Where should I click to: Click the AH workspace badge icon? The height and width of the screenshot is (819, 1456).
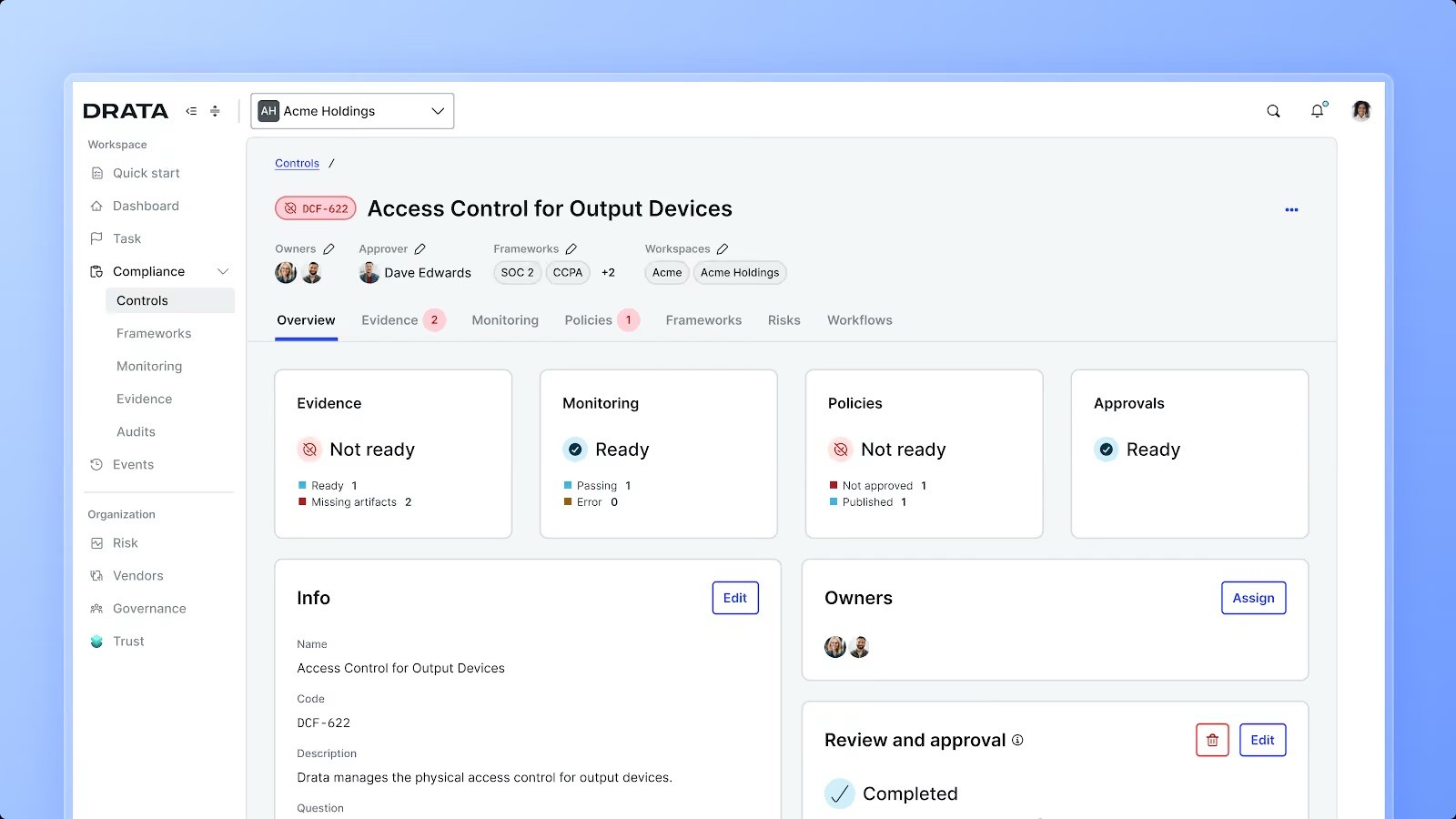click(x=268, y=111)
